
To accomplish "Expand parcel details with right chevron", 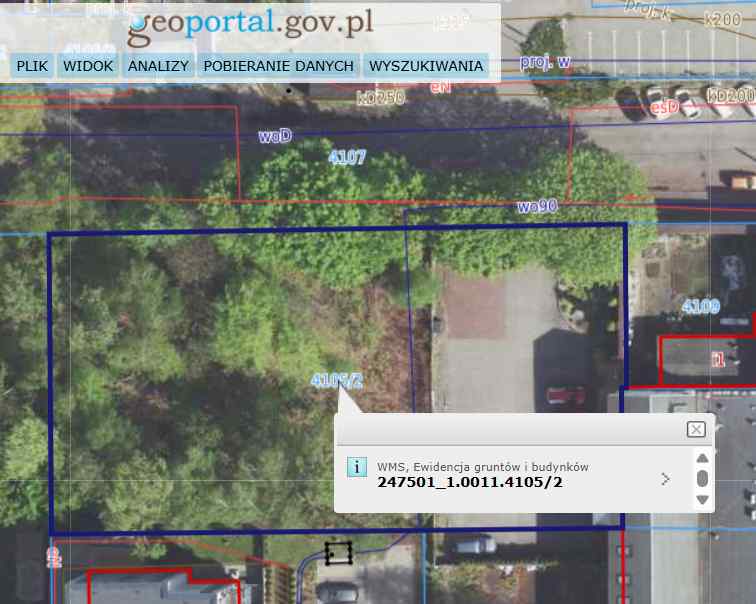I will point(666,479).
